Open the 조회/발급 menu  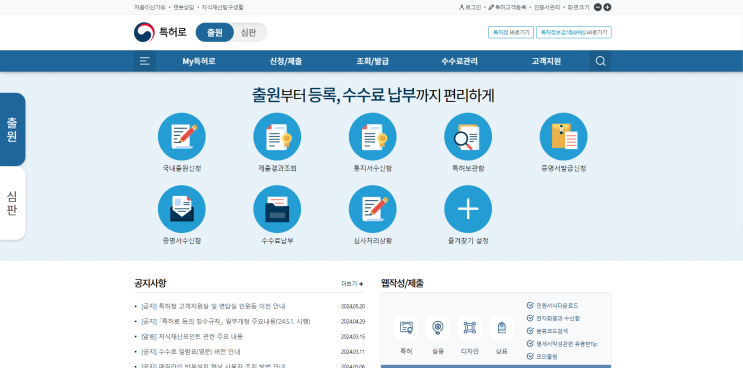click(372, 61)
